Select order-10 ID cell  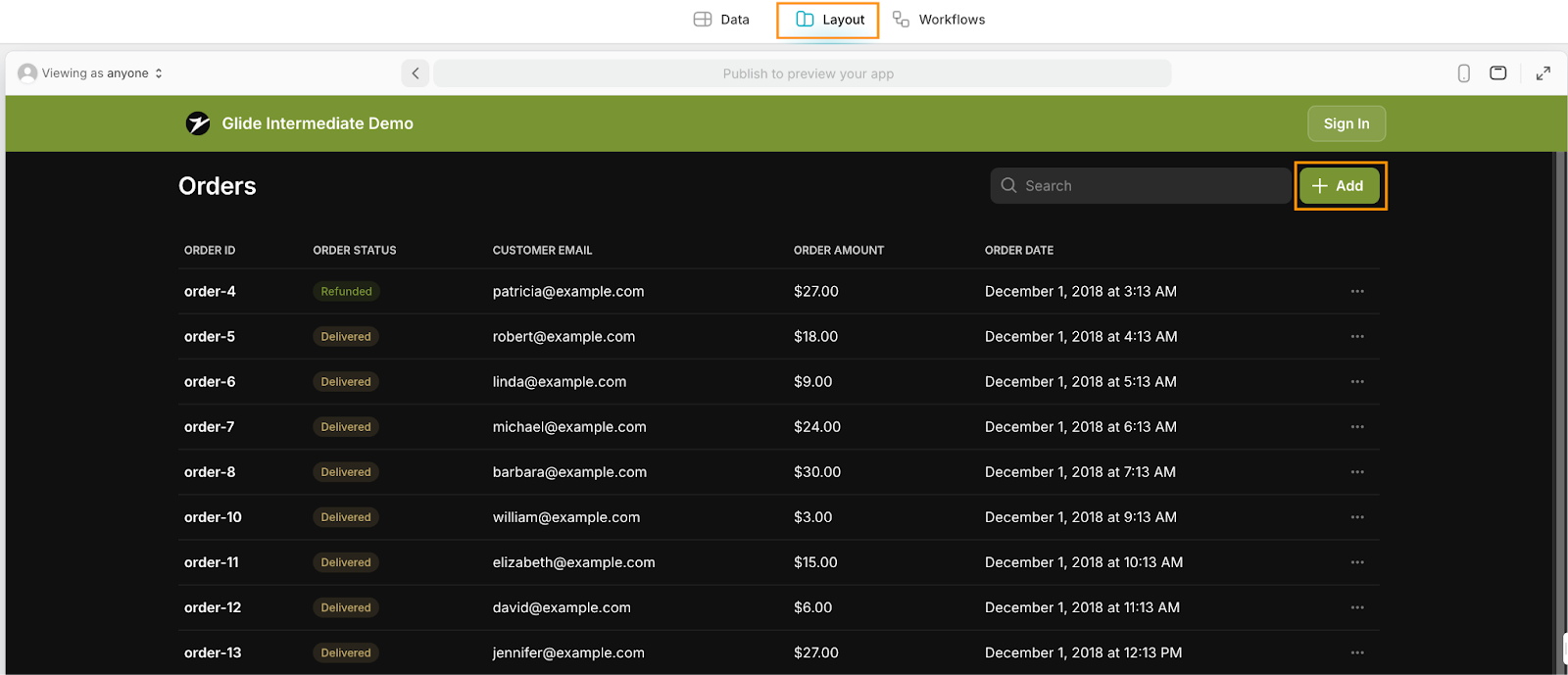pos(213,517)
